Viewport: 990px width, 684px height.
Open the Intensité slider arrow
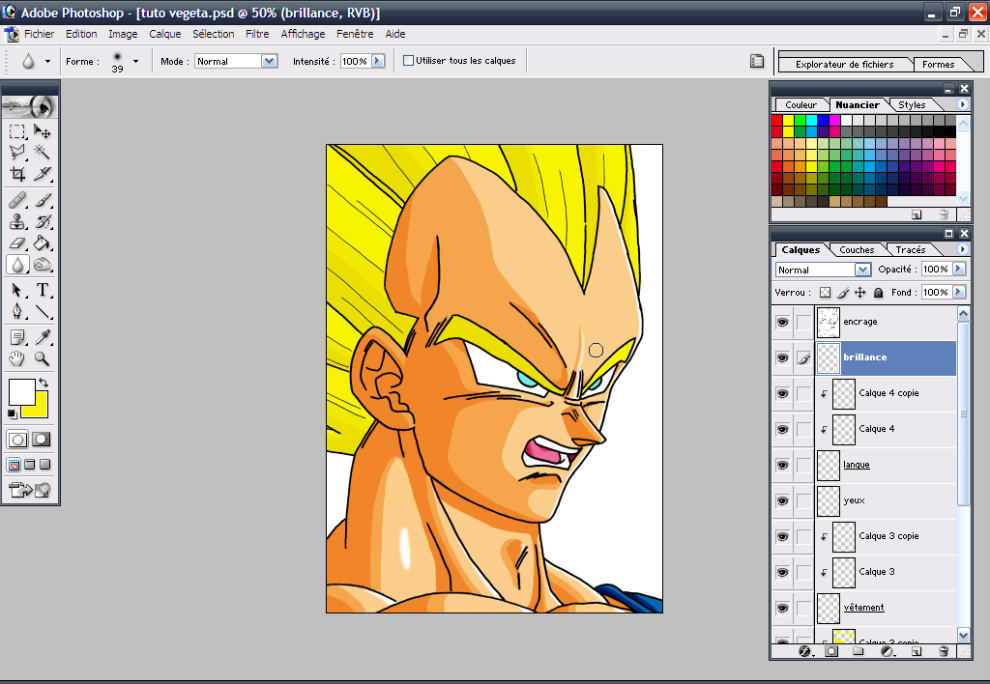point(378,61)
